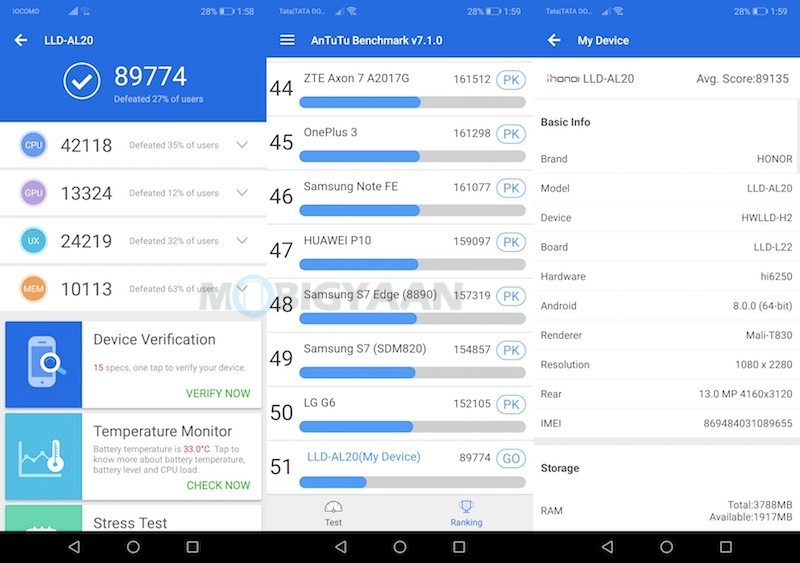The height and width of the screenshot is (563, 800).
Task: Go back from the LLD-AL20 score screen
Action: point(21,40)
